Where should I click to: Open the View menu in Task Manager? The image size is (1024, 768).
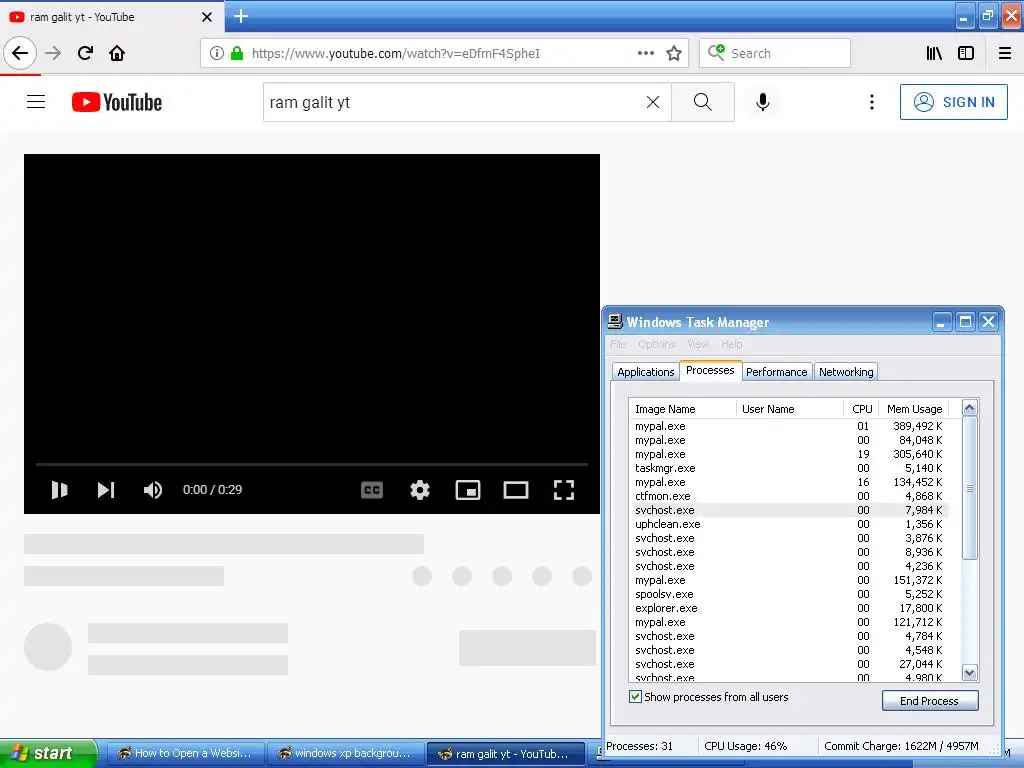[697, 344]
